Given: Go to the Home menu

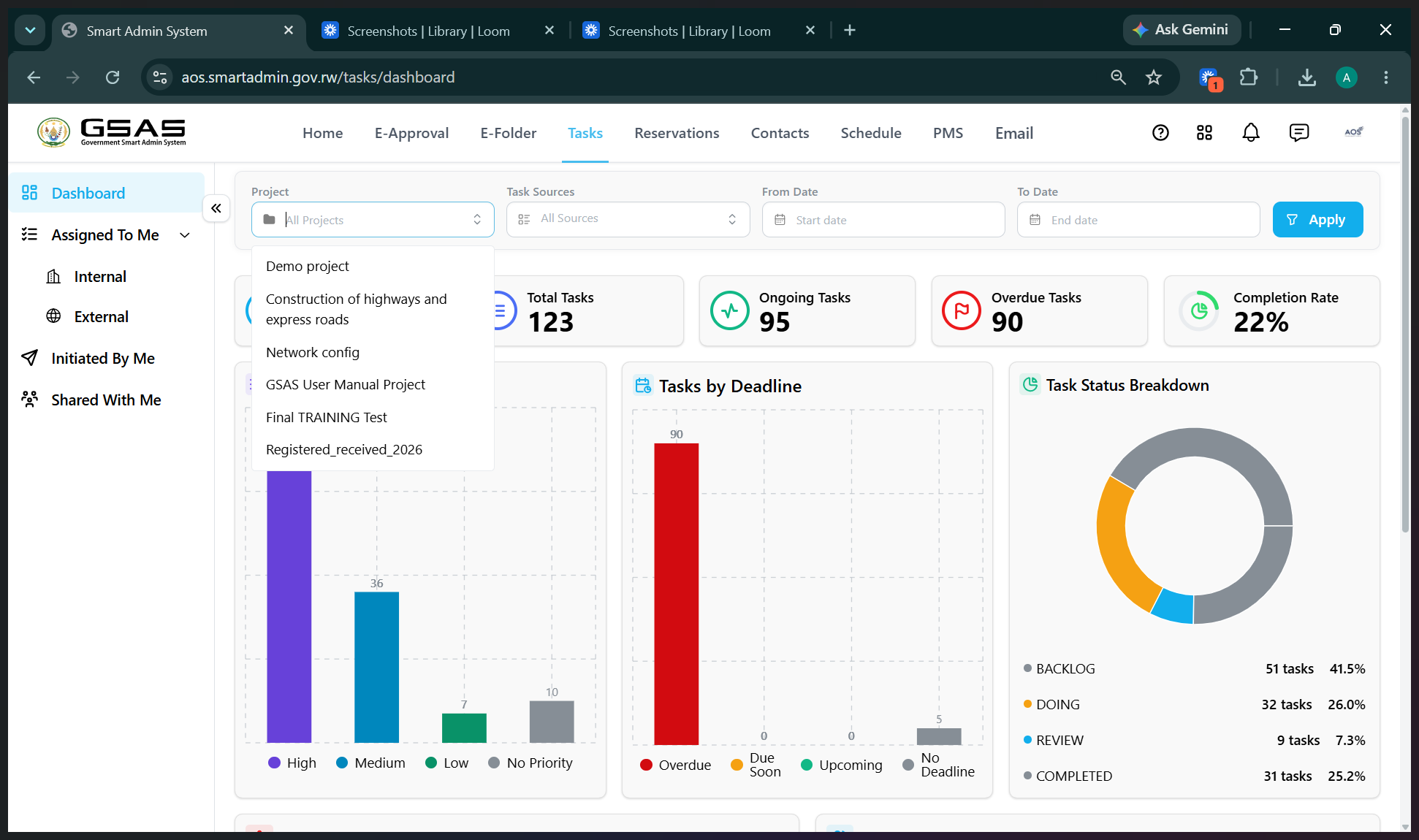Looking at the screenshot, I should coord(323,133).
